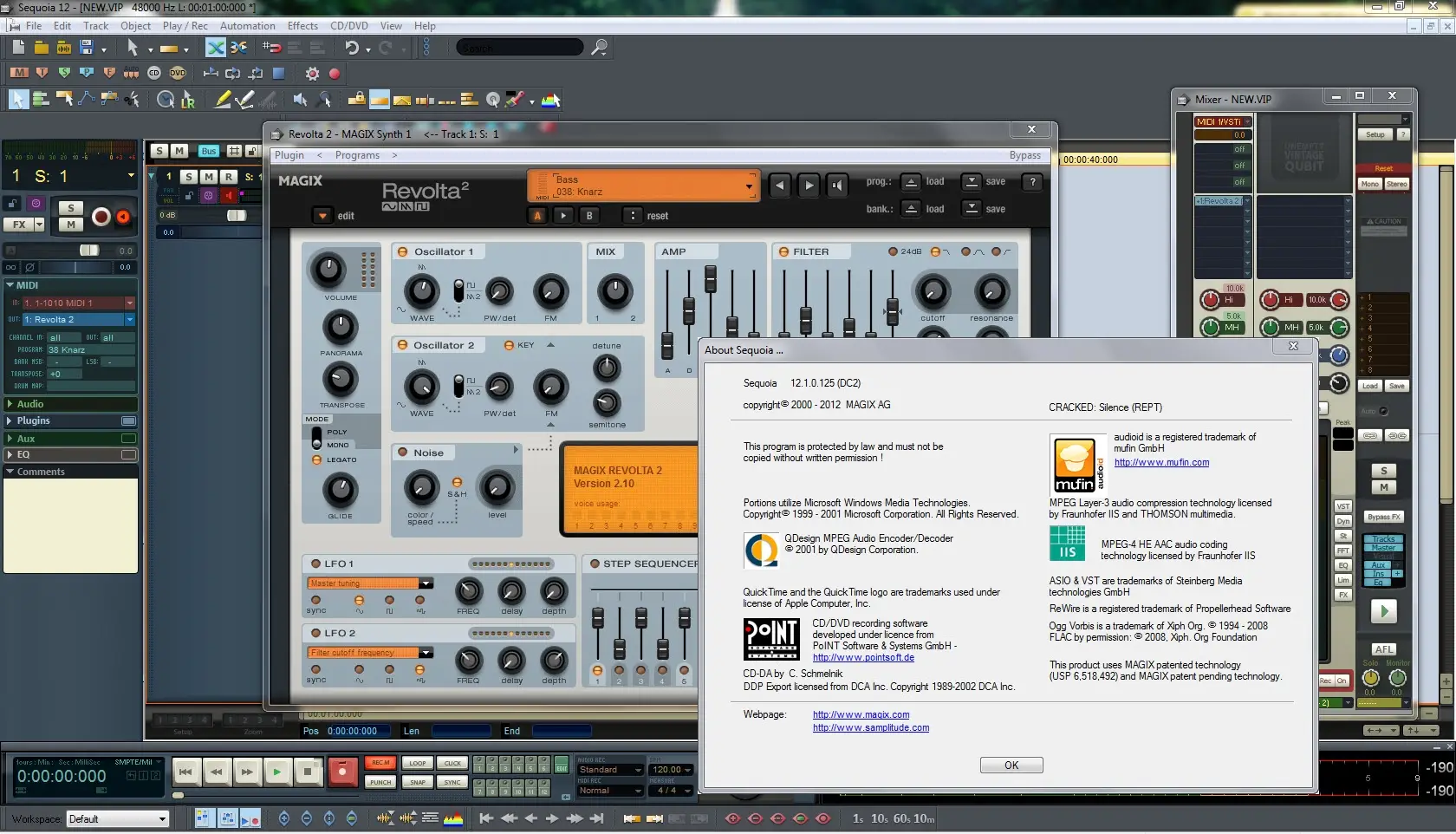The image size is (1456, 834).
Task: Click the undo arrow in the toolbar
Action: (x=351, y=48)
